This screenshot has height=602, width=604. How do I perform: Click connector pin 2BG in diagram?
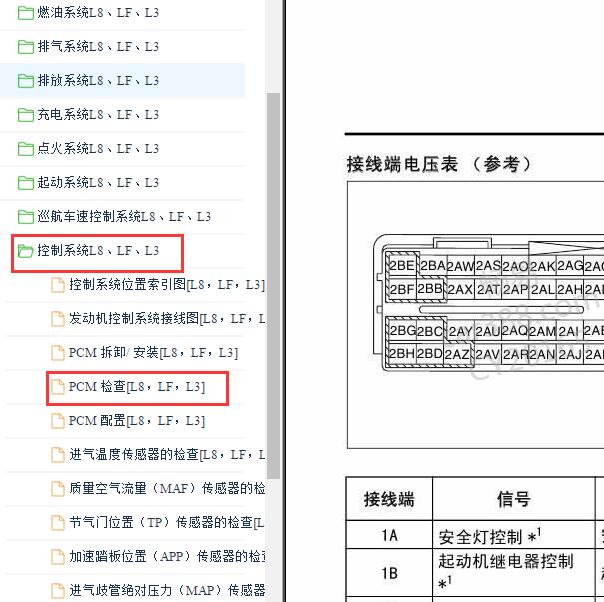click(x=403, y=330)
